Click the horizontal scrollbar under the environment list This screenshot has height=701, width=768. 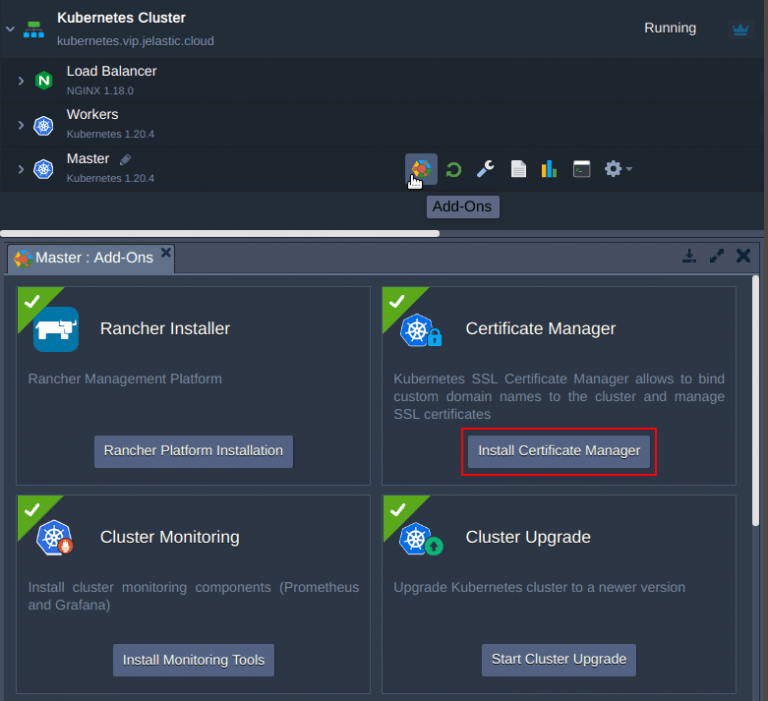[x=220, y=234]
